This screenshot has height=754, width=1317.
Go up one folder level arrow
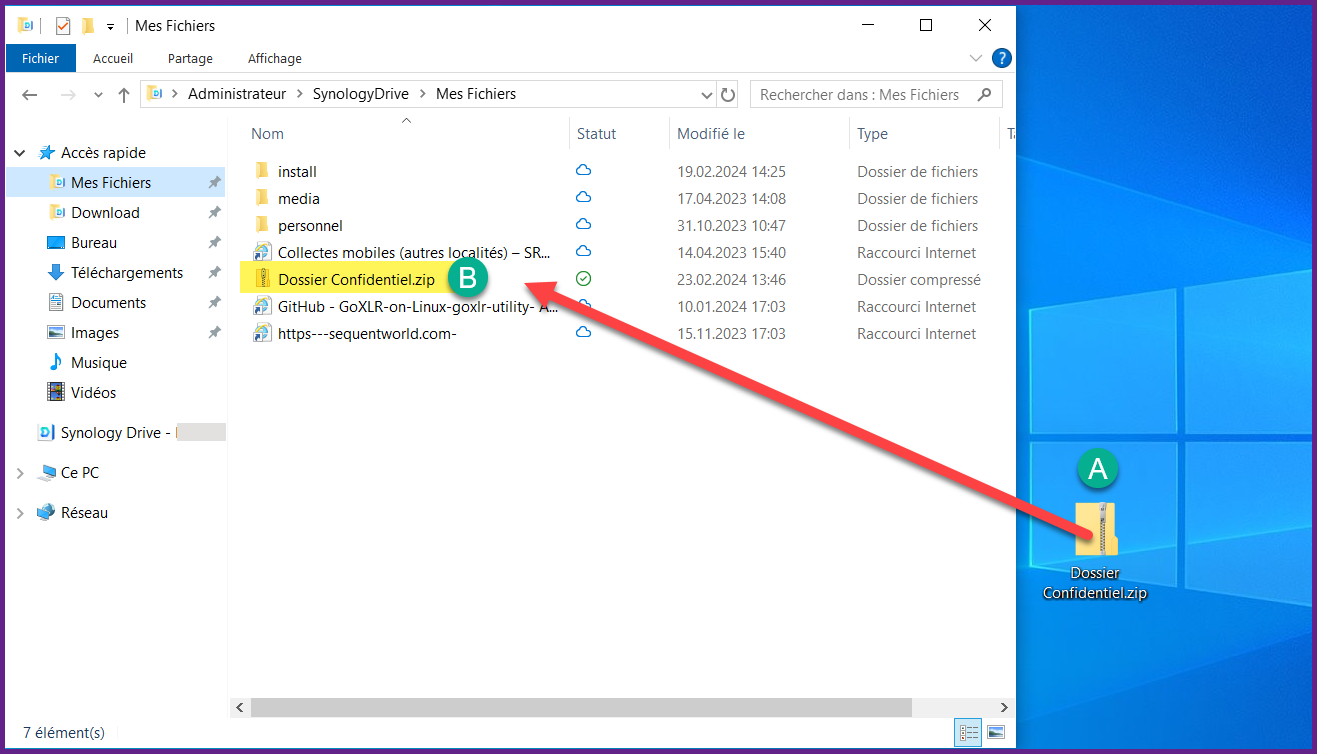point(124,95)
